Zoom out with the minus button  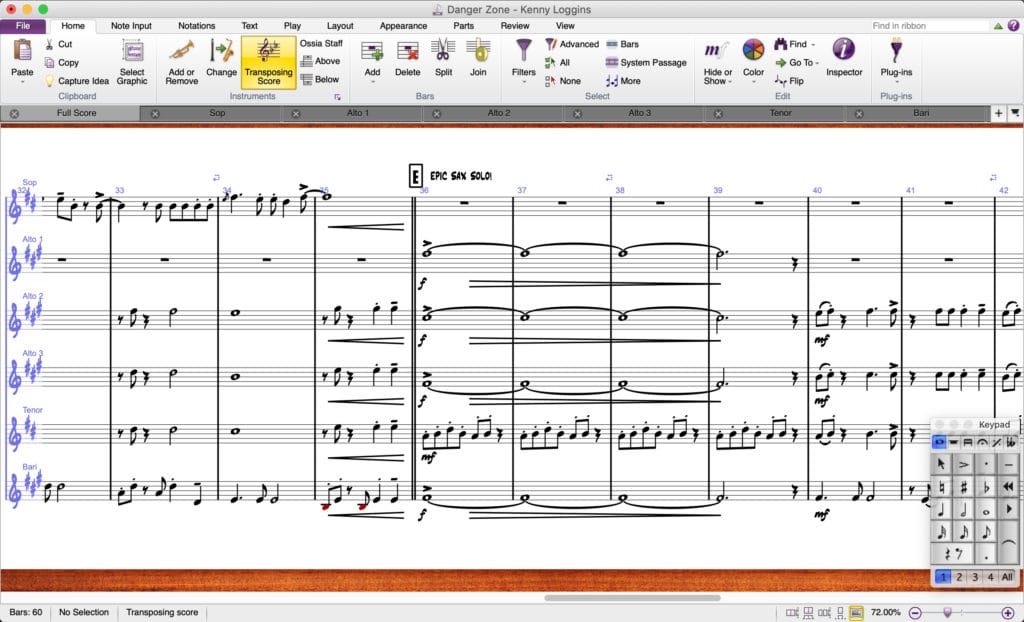[x=915, y=613]
